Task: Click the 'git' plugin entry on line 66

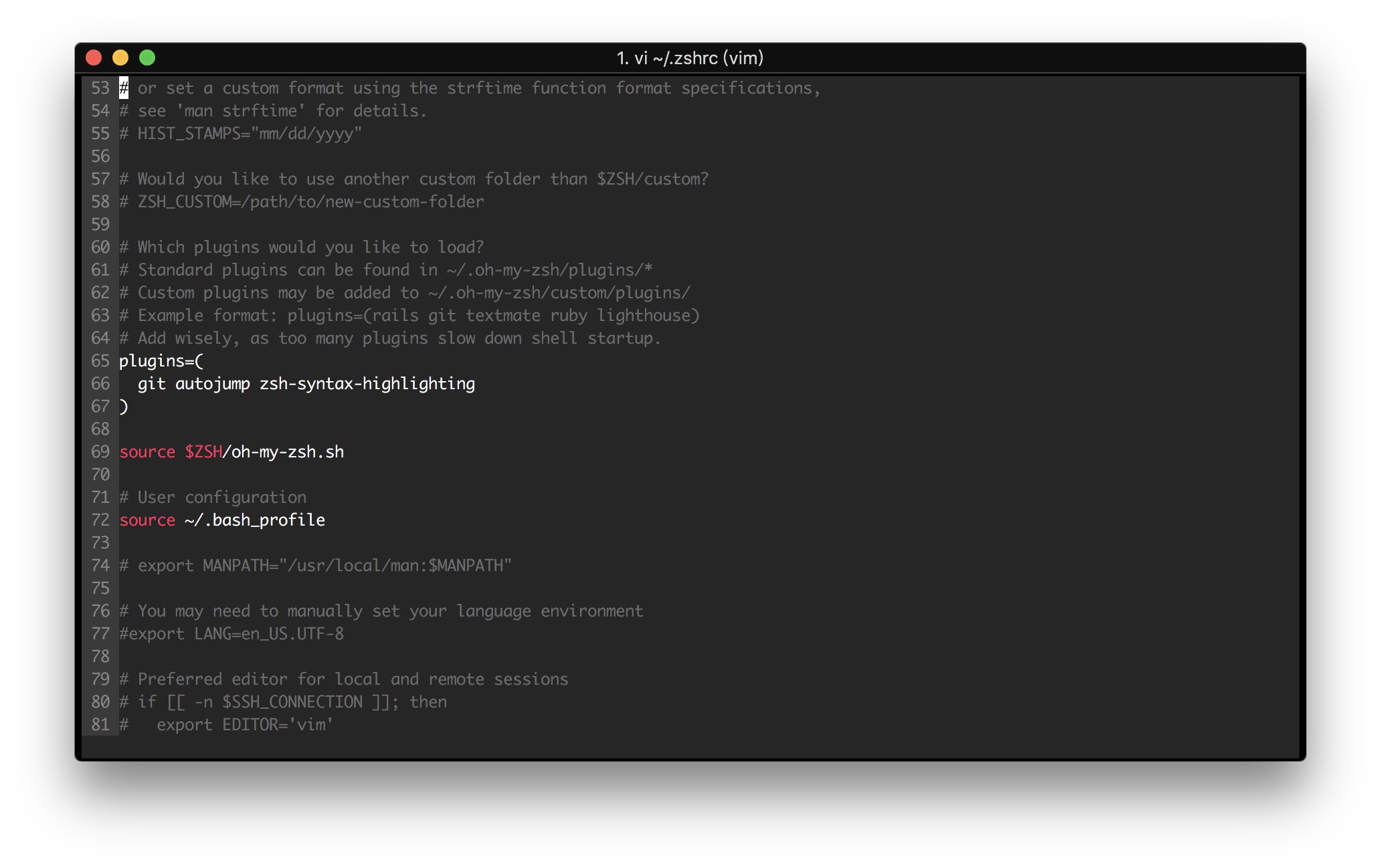Action: pyautogui.click(x=151, y=384)
